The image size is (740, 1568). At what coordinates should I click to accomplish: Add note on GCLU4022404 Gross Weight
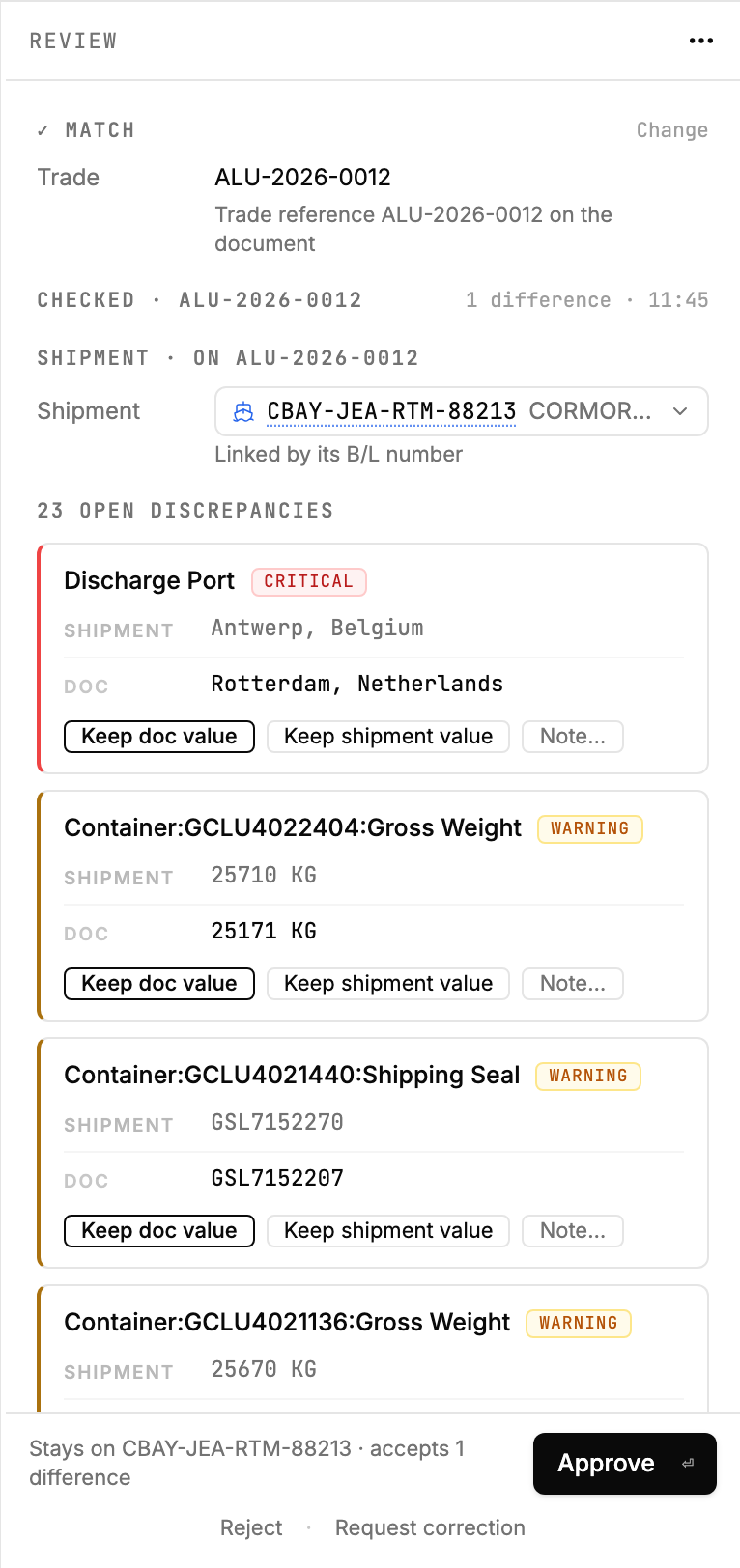coord(573,984)
